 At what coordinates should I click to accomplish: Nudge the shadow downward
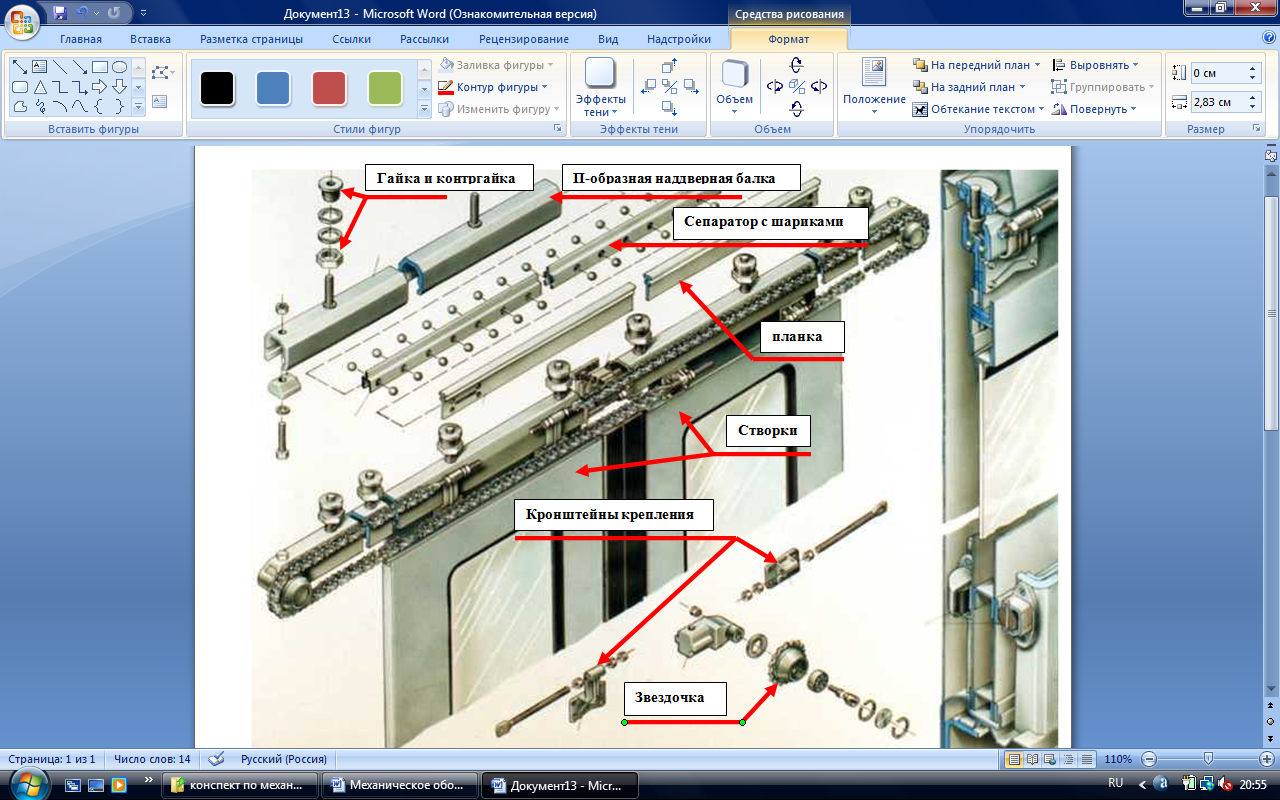[x=669, y=107]
